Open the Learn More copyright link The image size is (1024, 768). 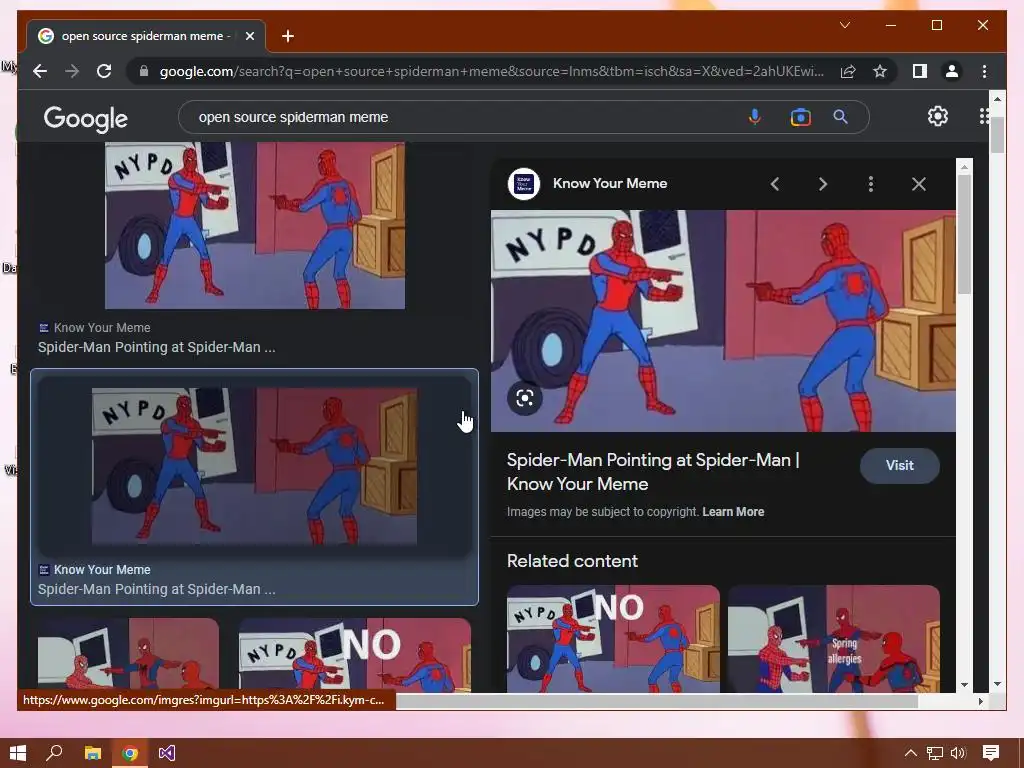[x=733, y=512]
